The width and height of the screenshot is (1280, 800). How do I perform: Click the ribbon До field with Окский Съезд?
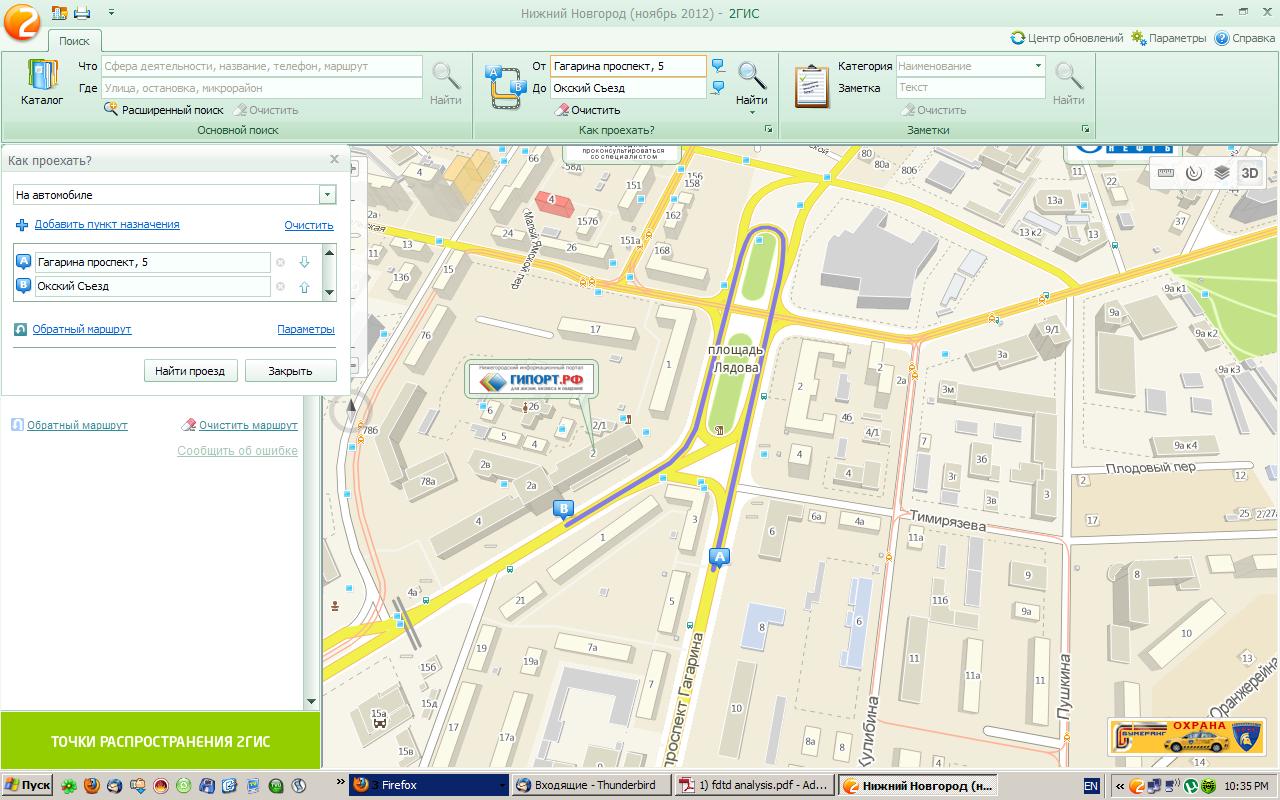pyautogui.click(x=628, y=88)
